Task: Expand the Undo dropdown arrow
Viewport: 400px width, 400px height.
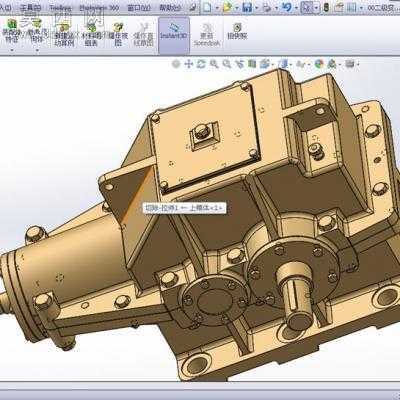Action: coord(296,8)
